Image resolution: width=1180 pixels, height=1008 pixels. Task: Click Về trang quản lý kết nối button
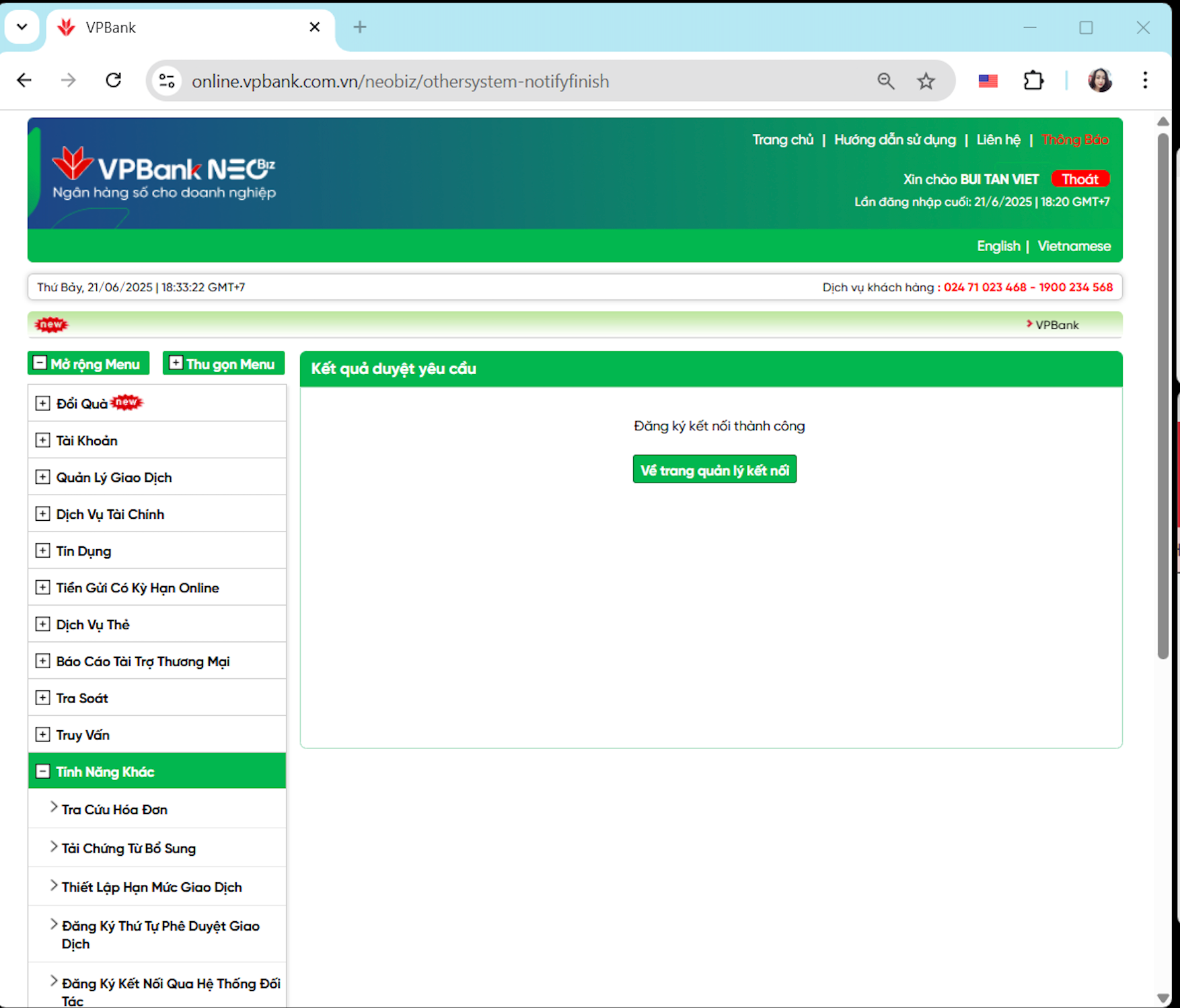pos(714,470)
